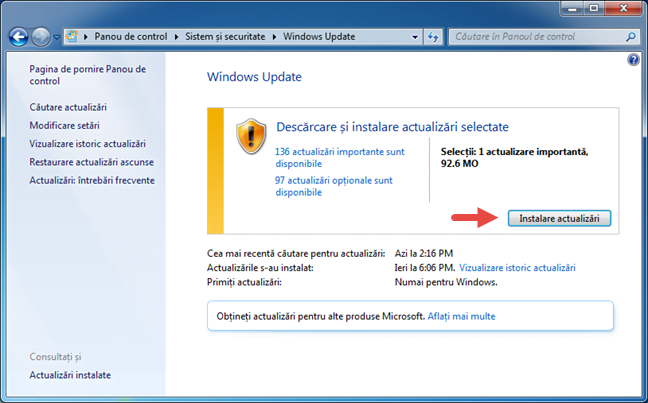Open the recent pages dropdown arrow
This screenshot has width=648, height=403.
57,37
